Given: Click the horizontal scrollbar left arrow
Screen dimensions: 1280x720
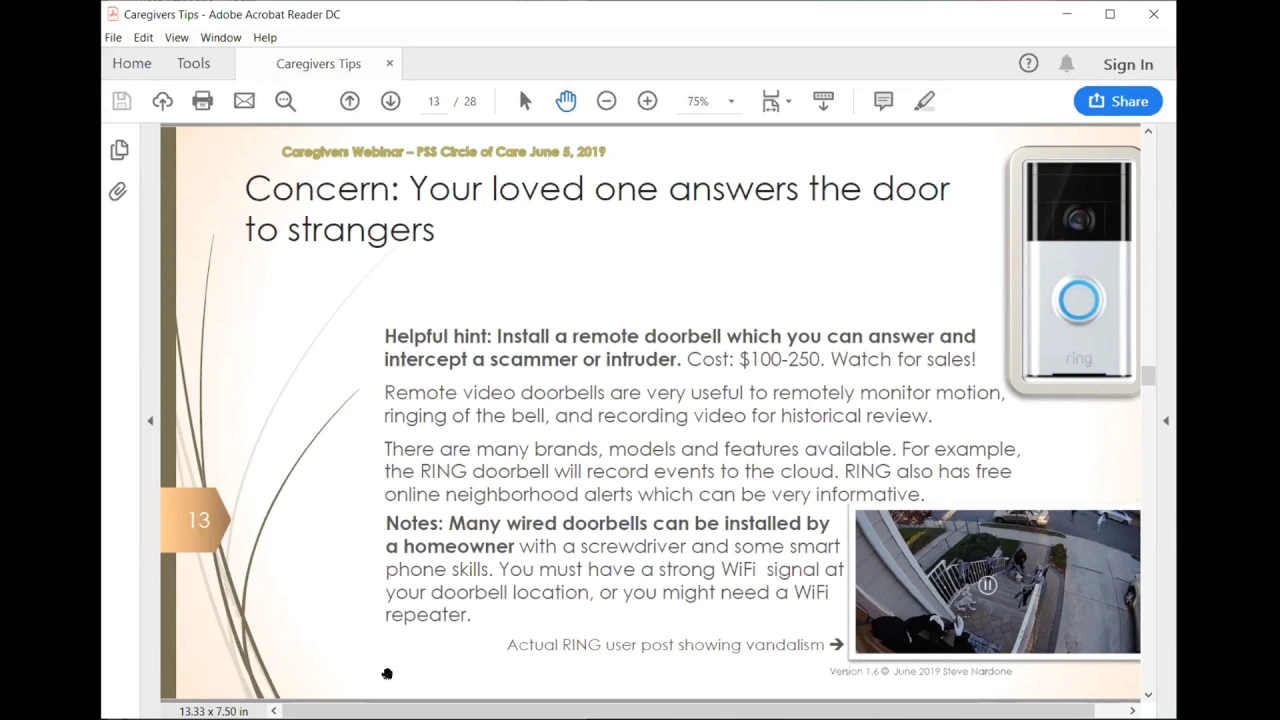Looking at the screenshot, I should [273, 711].
